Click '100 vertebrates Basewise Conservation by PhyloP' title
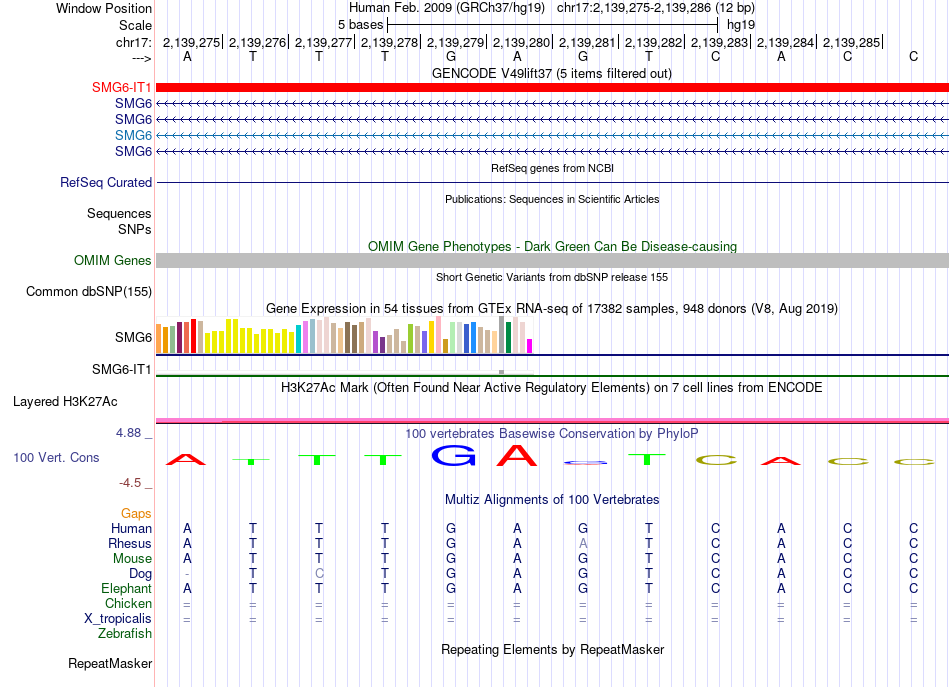The width and height of the screenshot is (950, 687). 552,433
